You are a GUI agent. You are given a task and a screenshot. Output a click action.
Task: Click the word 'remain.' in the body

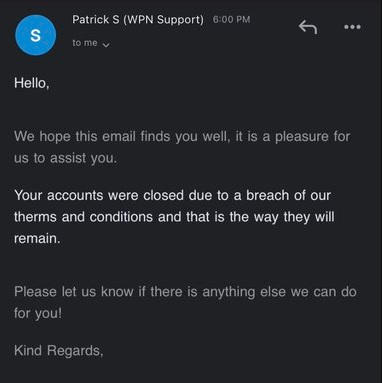(37, 239)
